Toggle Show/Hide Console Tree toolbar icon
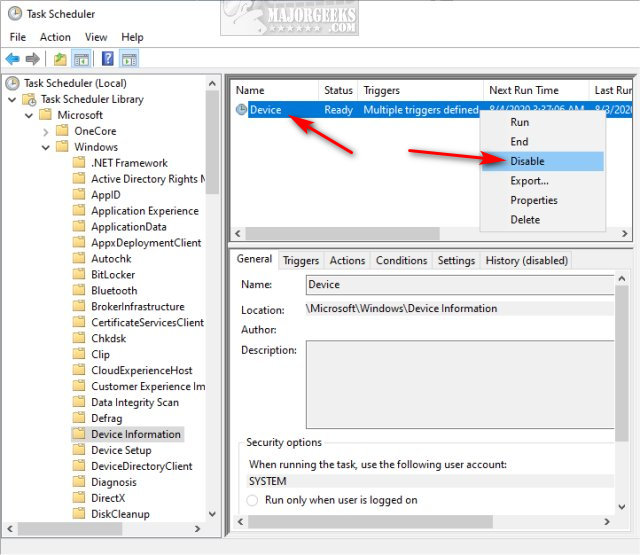 81,59
